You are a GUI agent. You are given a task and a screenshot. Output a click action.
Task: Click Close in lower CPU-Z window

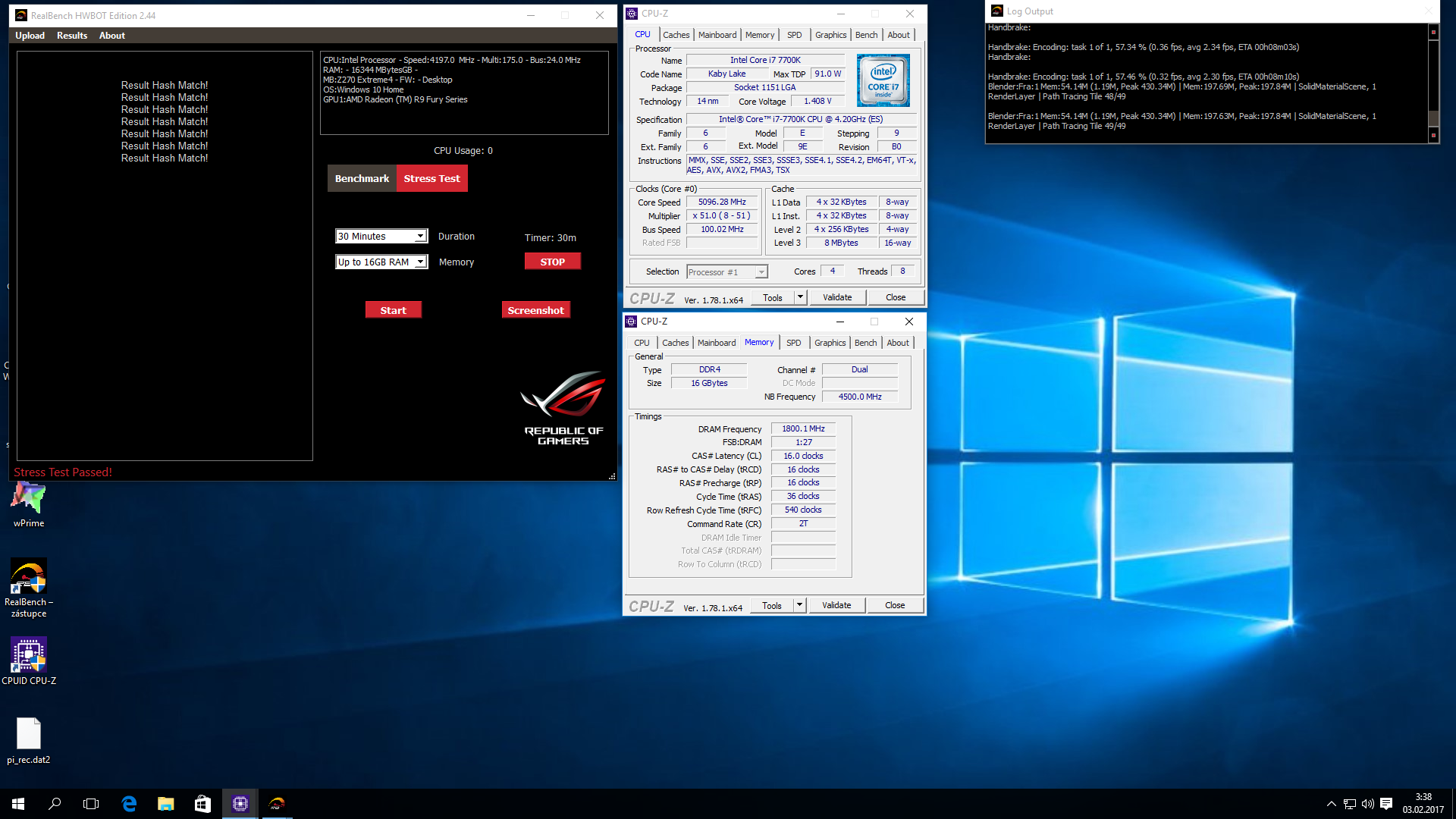(895, 605)
